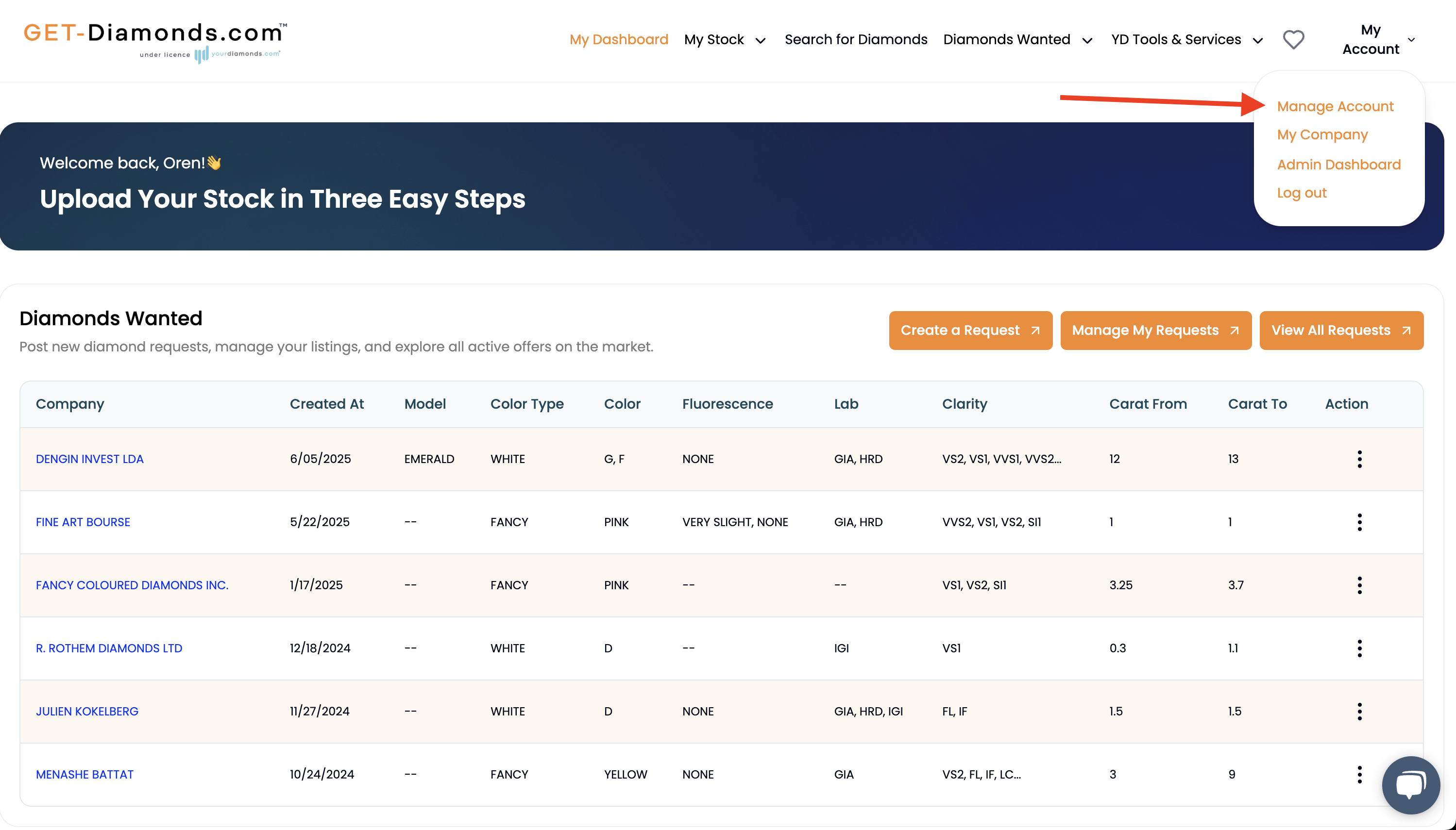Click the Diamonds Wanted section heading
Image resolution: width=1456 pixels, height=830 pixels.
coord(111,319)
